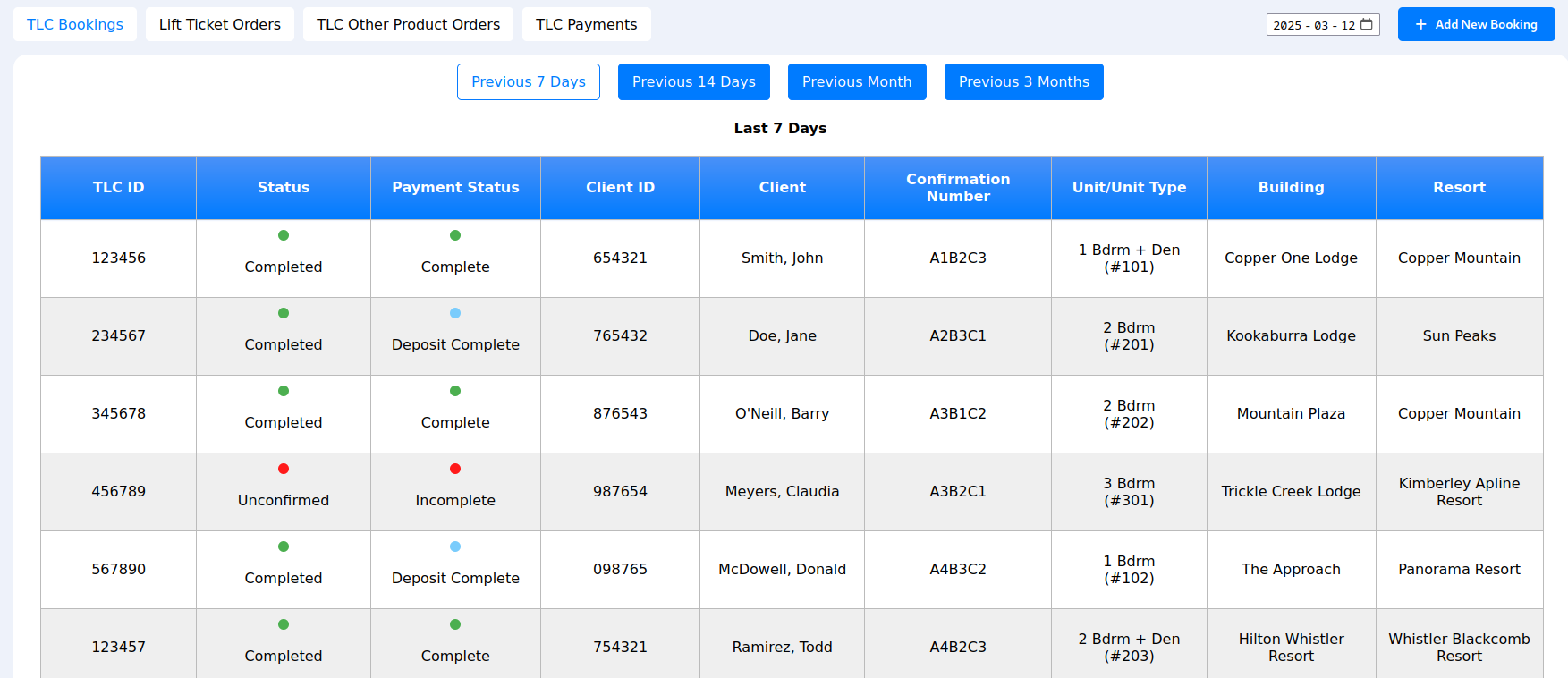Click the green payment dot for O'Neill, Barry
The image size is (1568, 678).
coord(455,391)
